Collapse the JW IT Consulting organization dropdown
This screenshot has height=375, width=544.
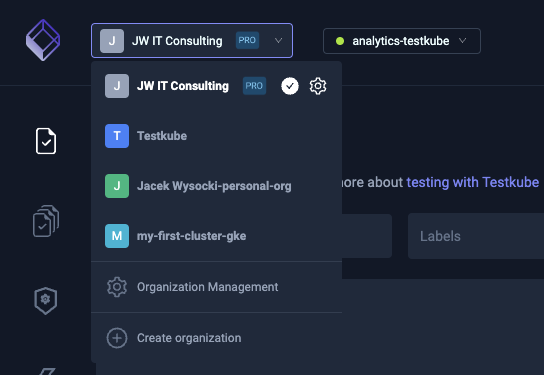pos(192,41)
